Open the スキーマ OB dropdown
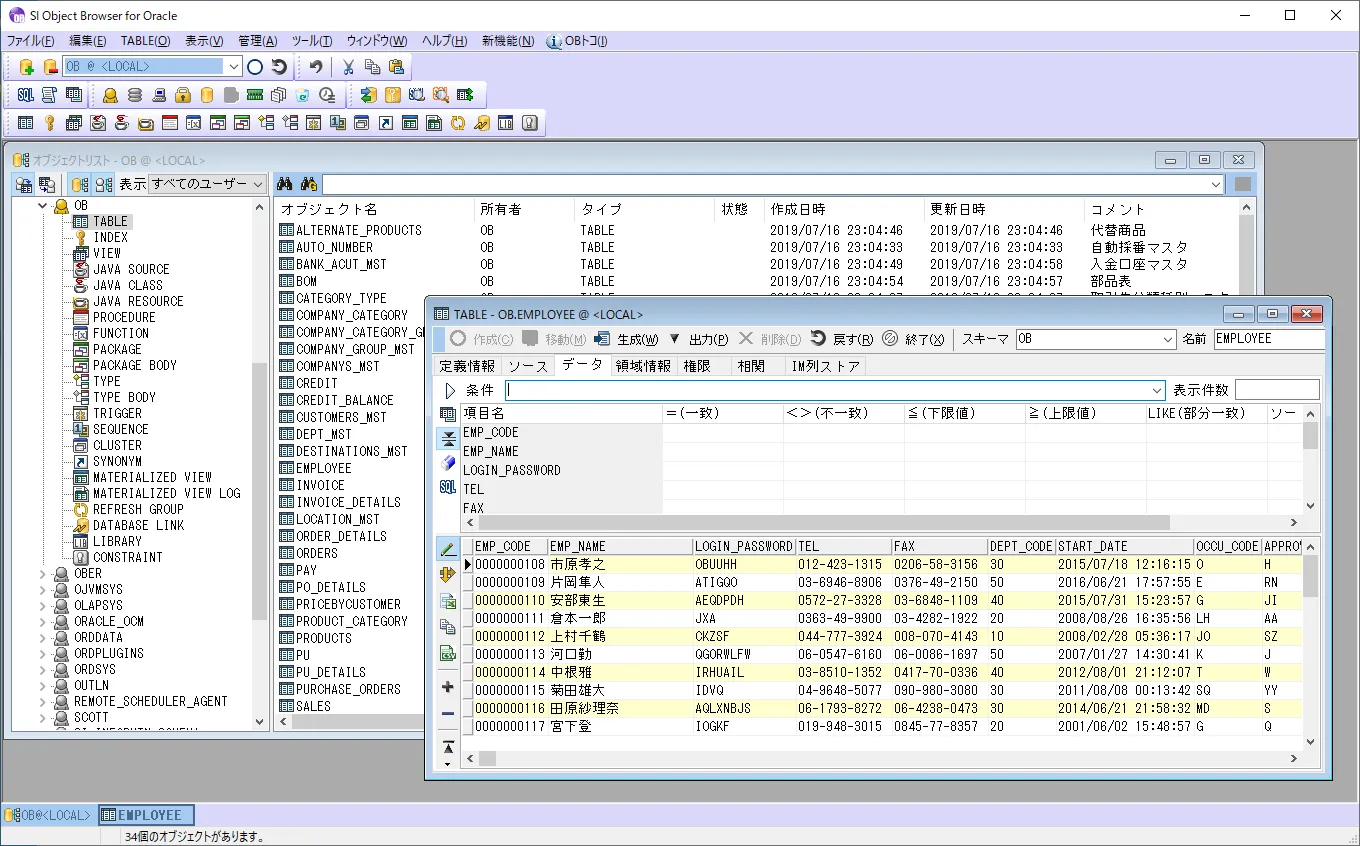Screen dimensions: 1360x846 tap(1168, 339)
